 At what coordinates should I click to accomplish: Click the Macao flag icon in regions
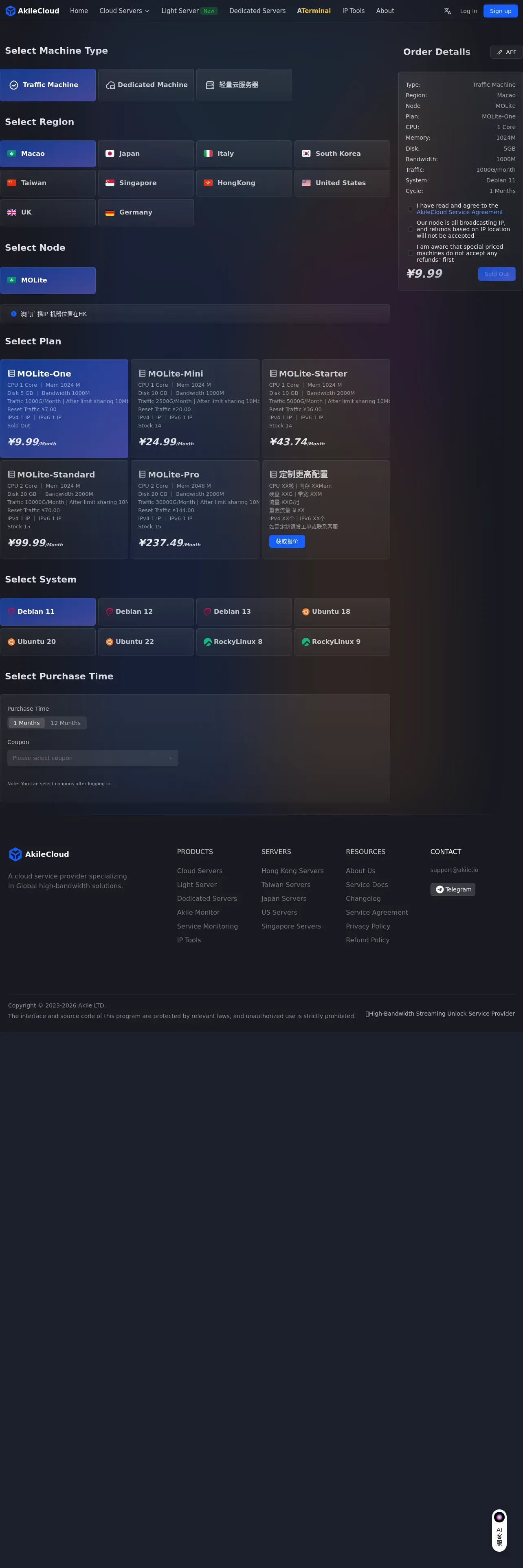point(11,153)
